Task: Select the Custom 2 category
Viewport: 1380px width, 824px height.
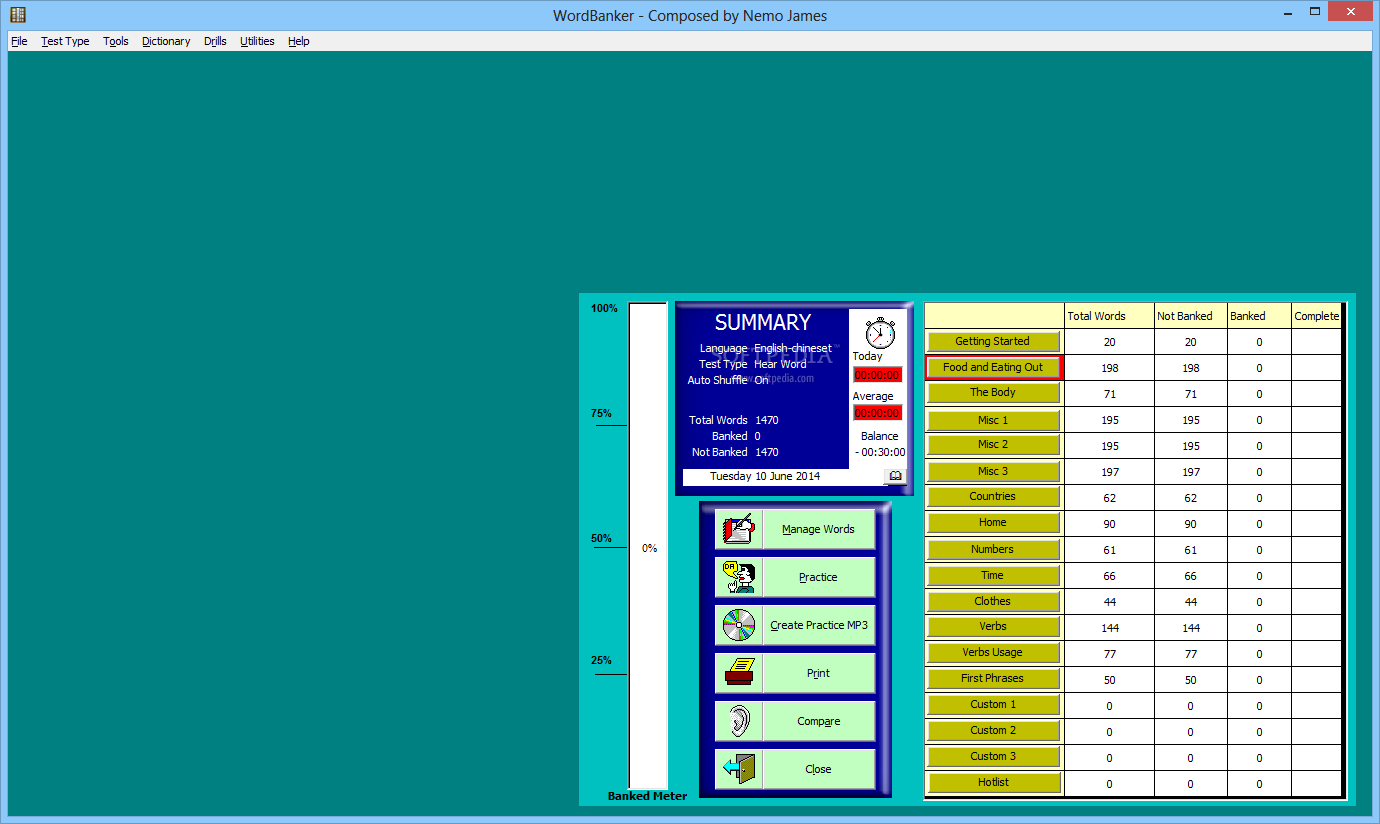Action: [x=993, y=731]
